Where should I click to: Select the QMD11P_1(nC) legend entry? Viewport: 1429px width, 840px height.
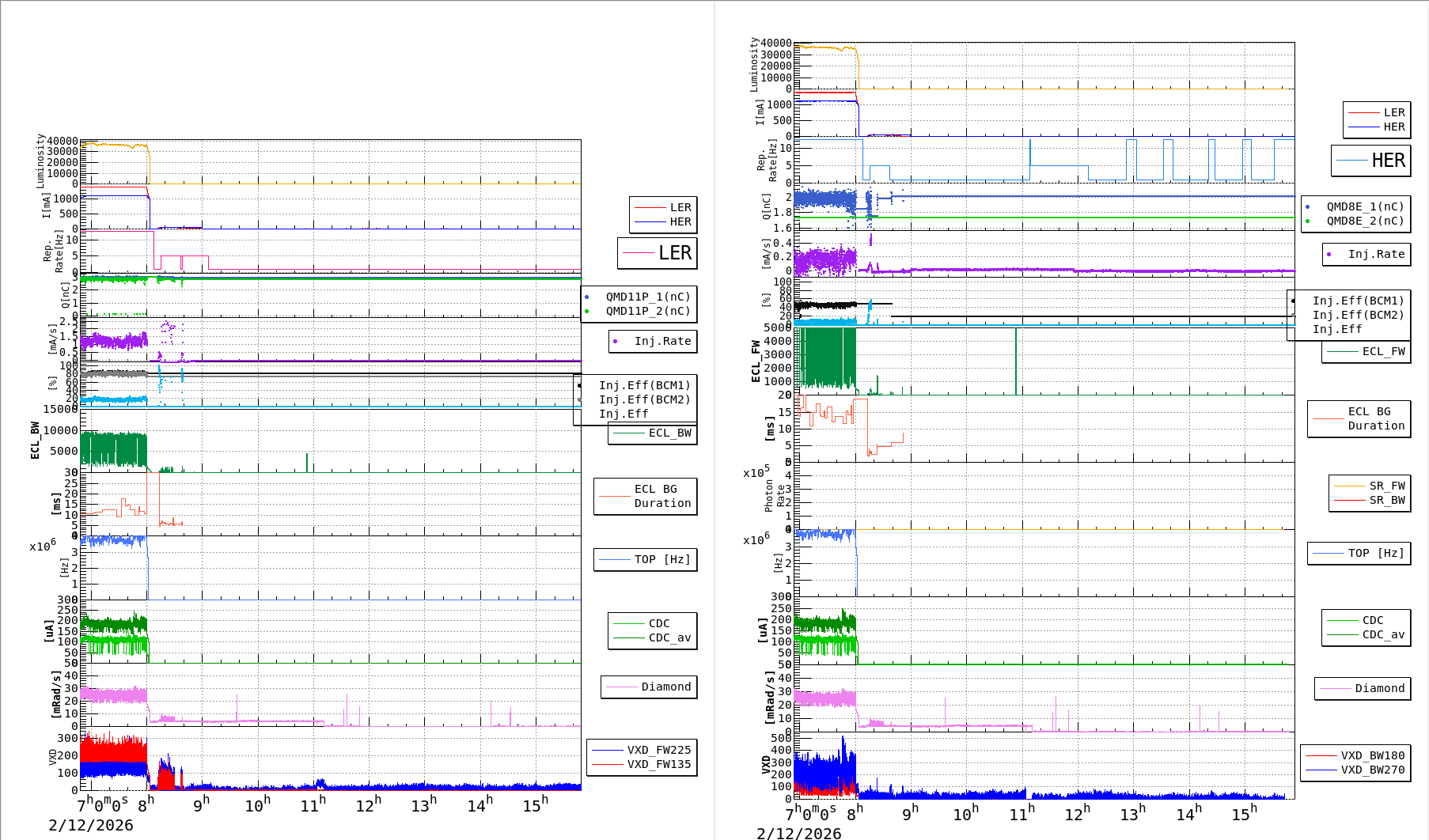pyautogui.click(x=647, y=297)
